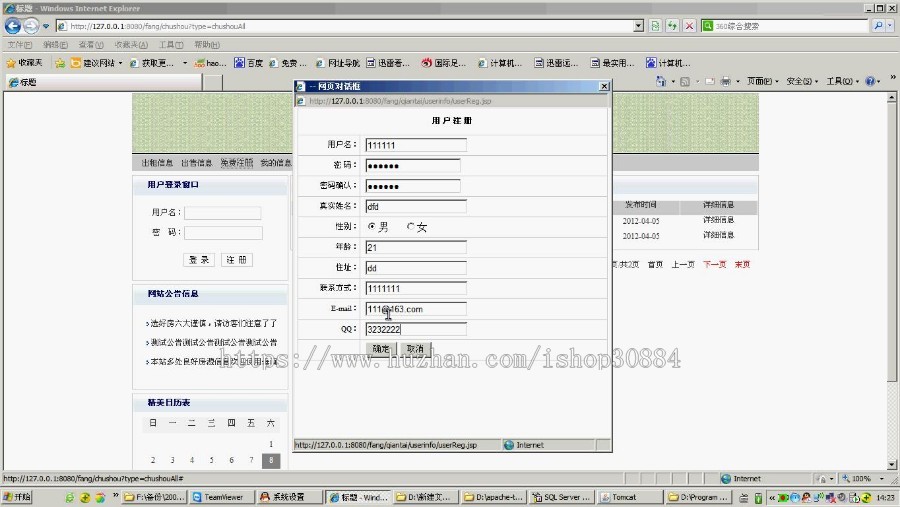Click the 免费注册 navigation link
This screenshot has width=900, height=507.
(236, 163)
